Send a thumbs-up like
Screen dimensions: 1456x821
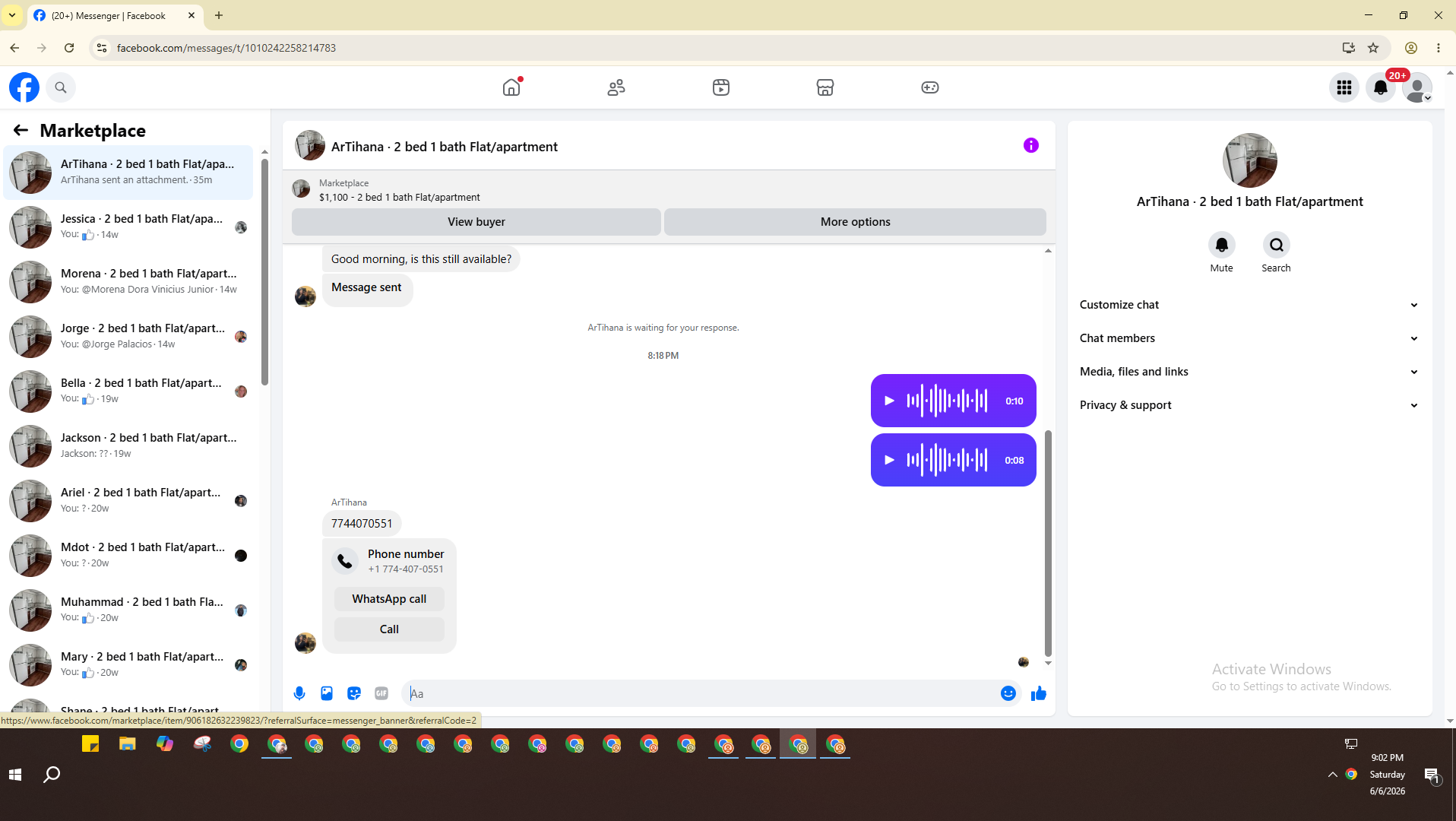click(x=1039, y=693)
